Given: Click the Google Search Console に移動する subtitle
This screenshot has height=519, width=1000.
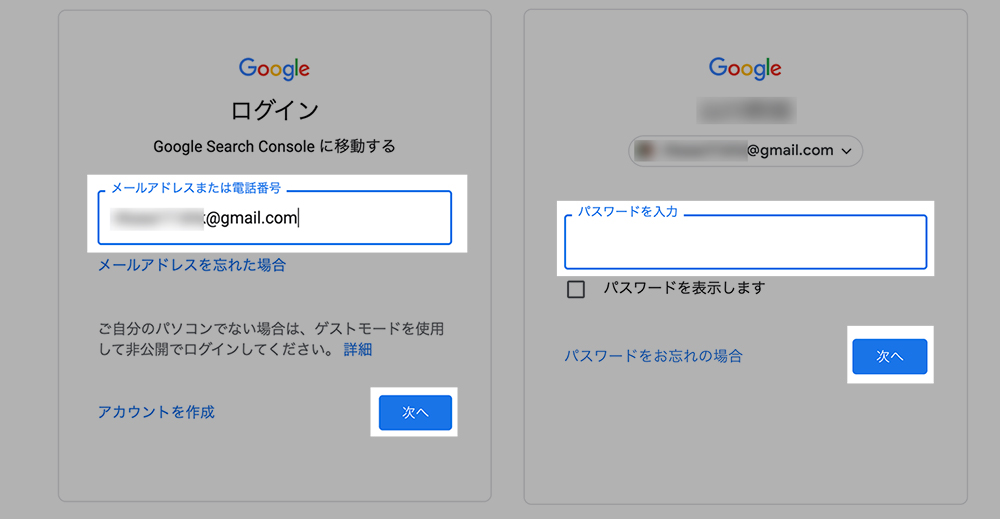Looking at the screenshot, I should [x=274, y=146].
